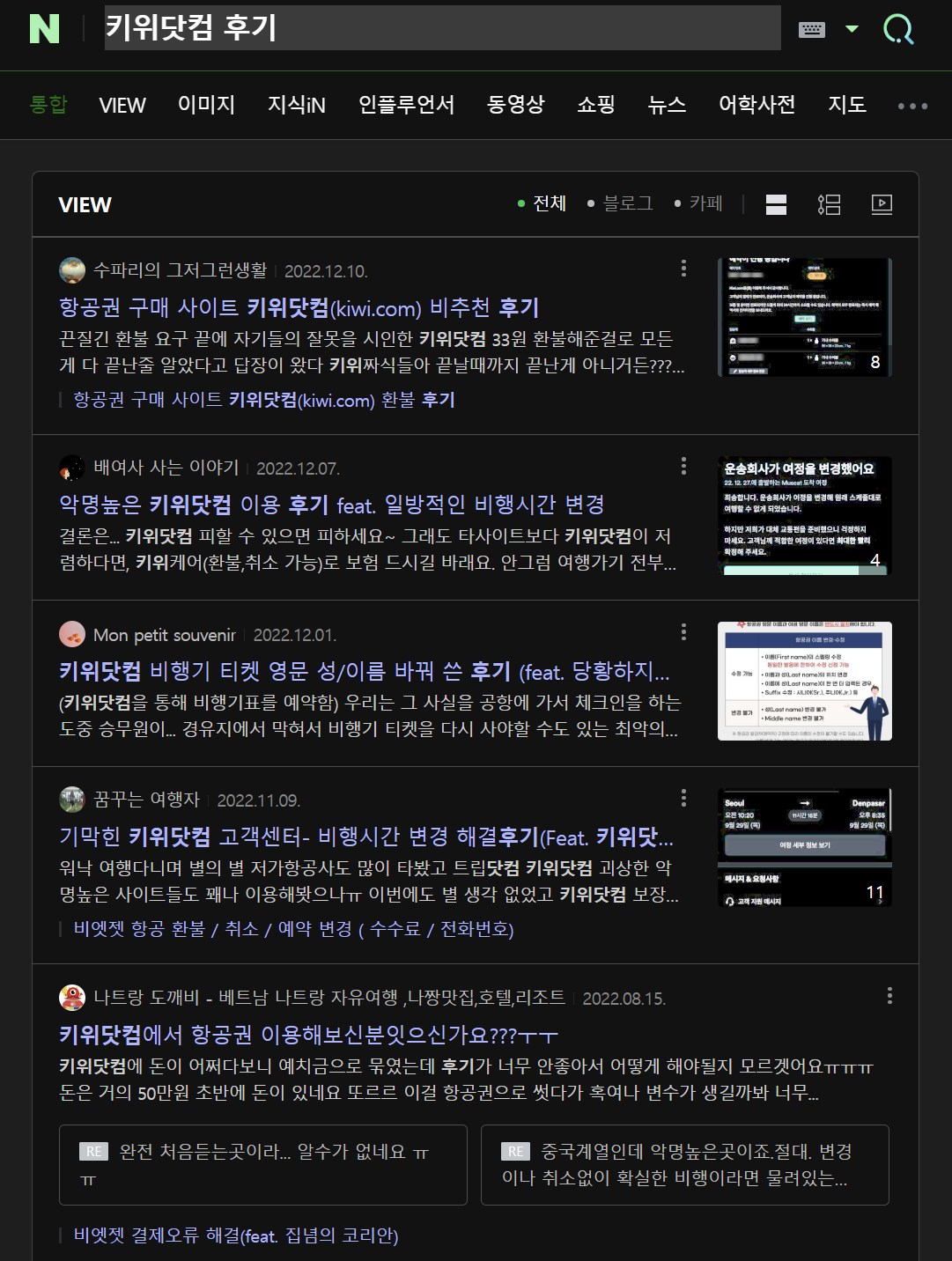Click 배여사 사는 이야기 profile avatar

(x=72, y=468)
